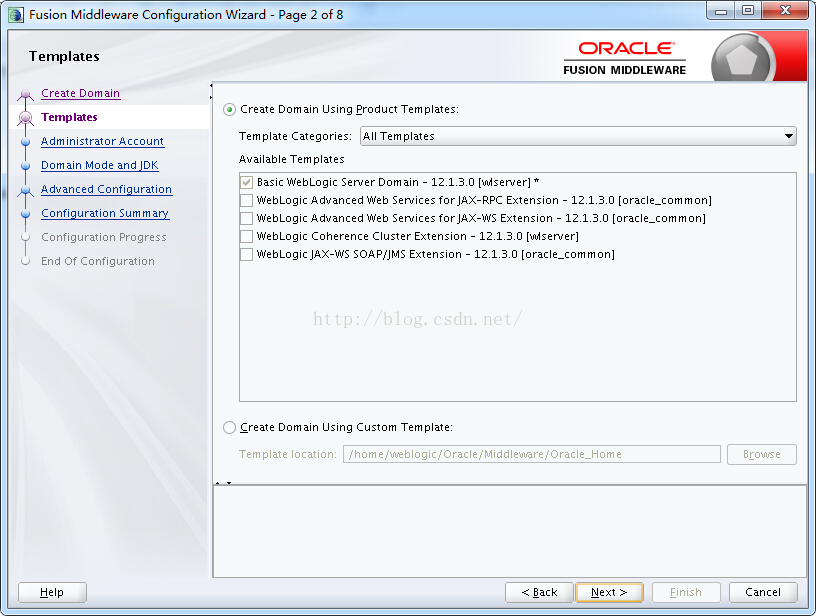
Task: Click the Back button
Action: click(539, 592)
